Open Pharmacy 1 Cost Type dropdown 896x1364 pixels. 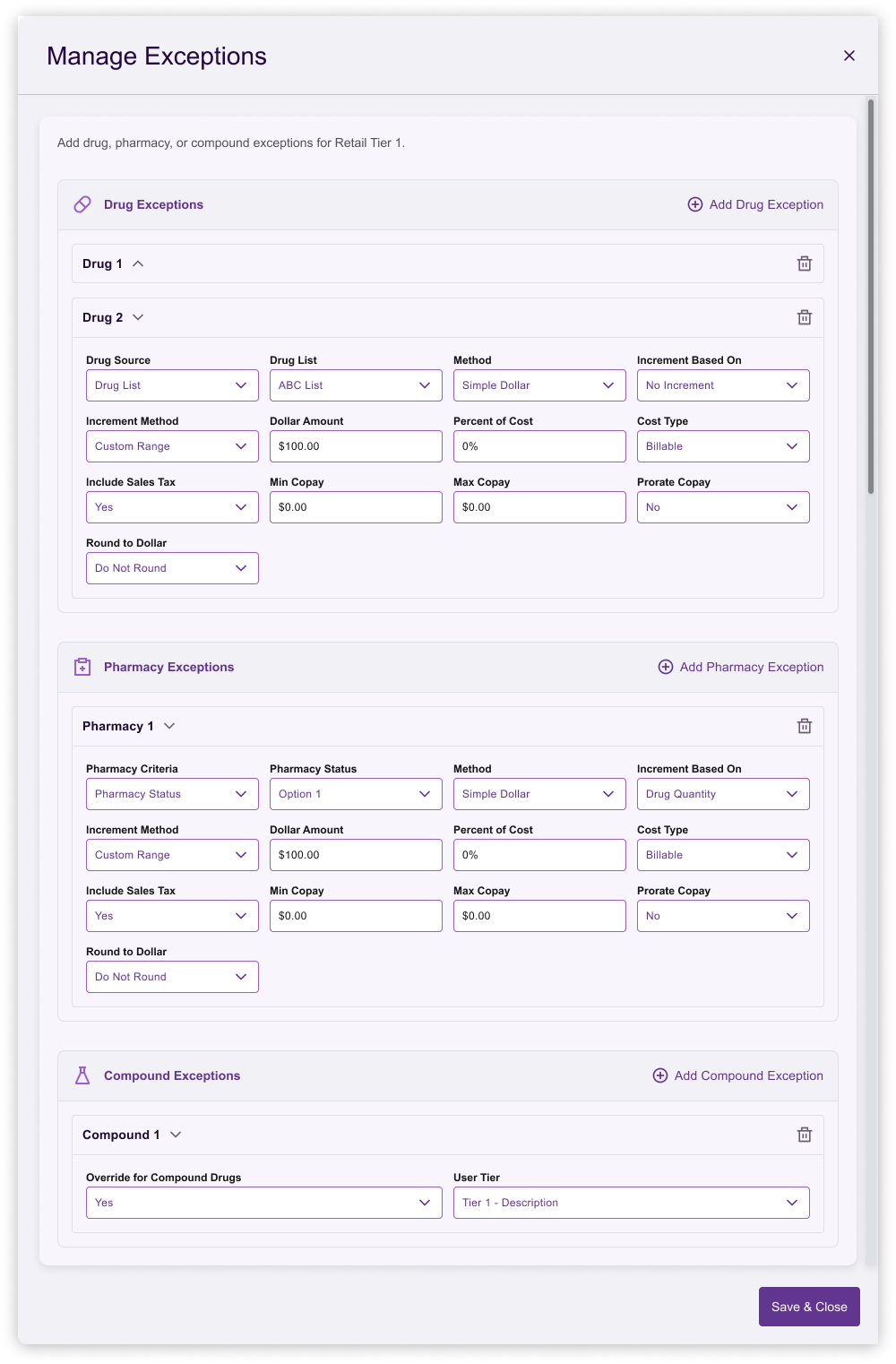tap(723, 855)
